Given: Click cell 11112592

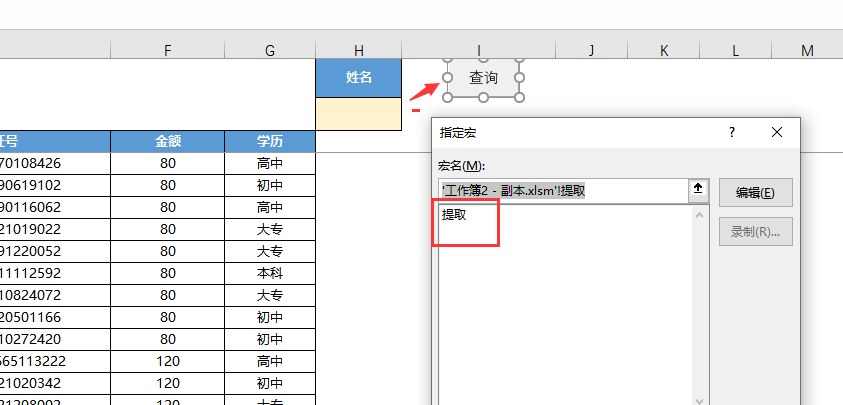Looking at the screenshot, I should coord(55,273).
